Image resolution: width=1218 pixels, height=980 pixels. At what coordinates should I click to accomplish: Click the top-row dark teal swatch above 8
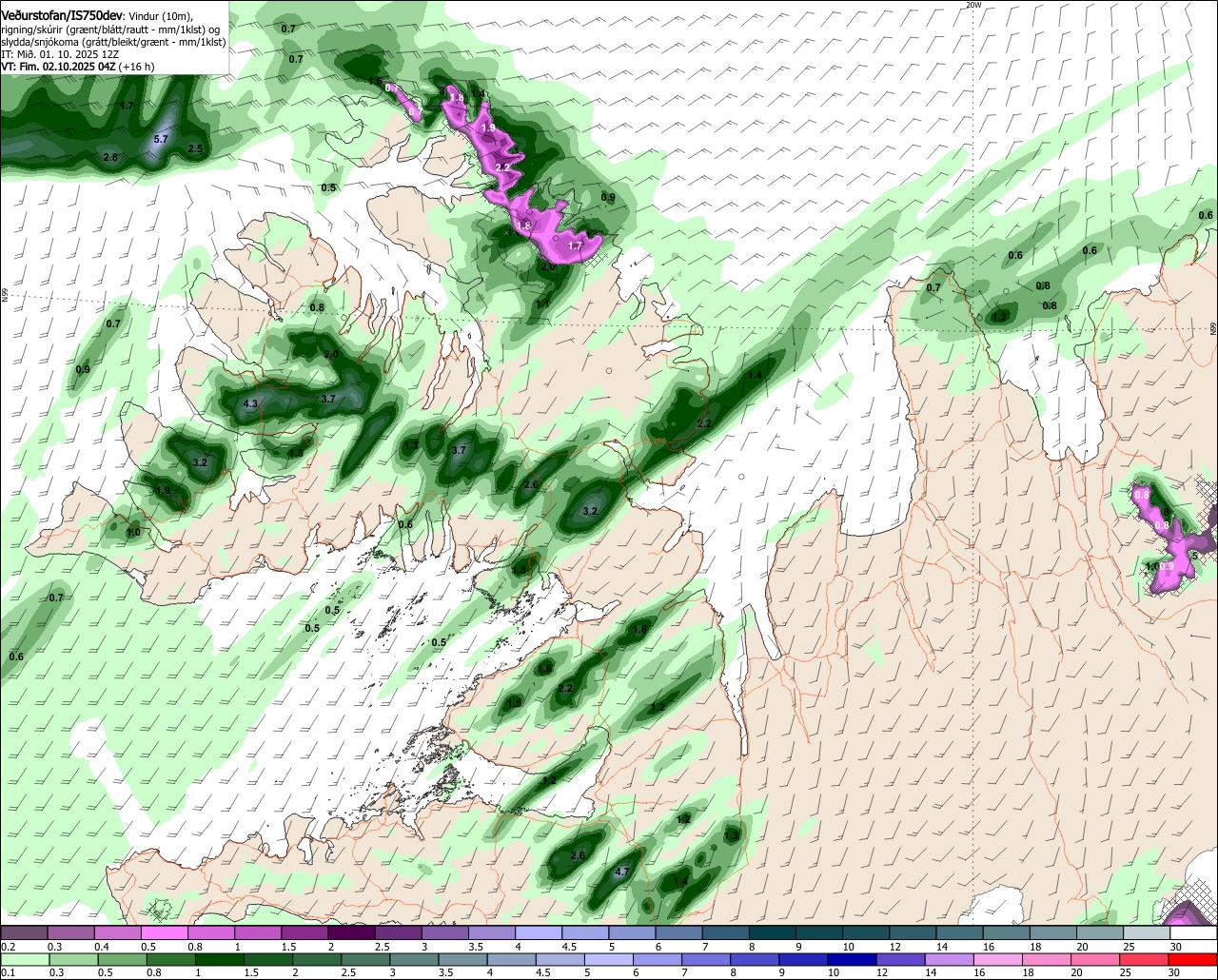[773, 933]
